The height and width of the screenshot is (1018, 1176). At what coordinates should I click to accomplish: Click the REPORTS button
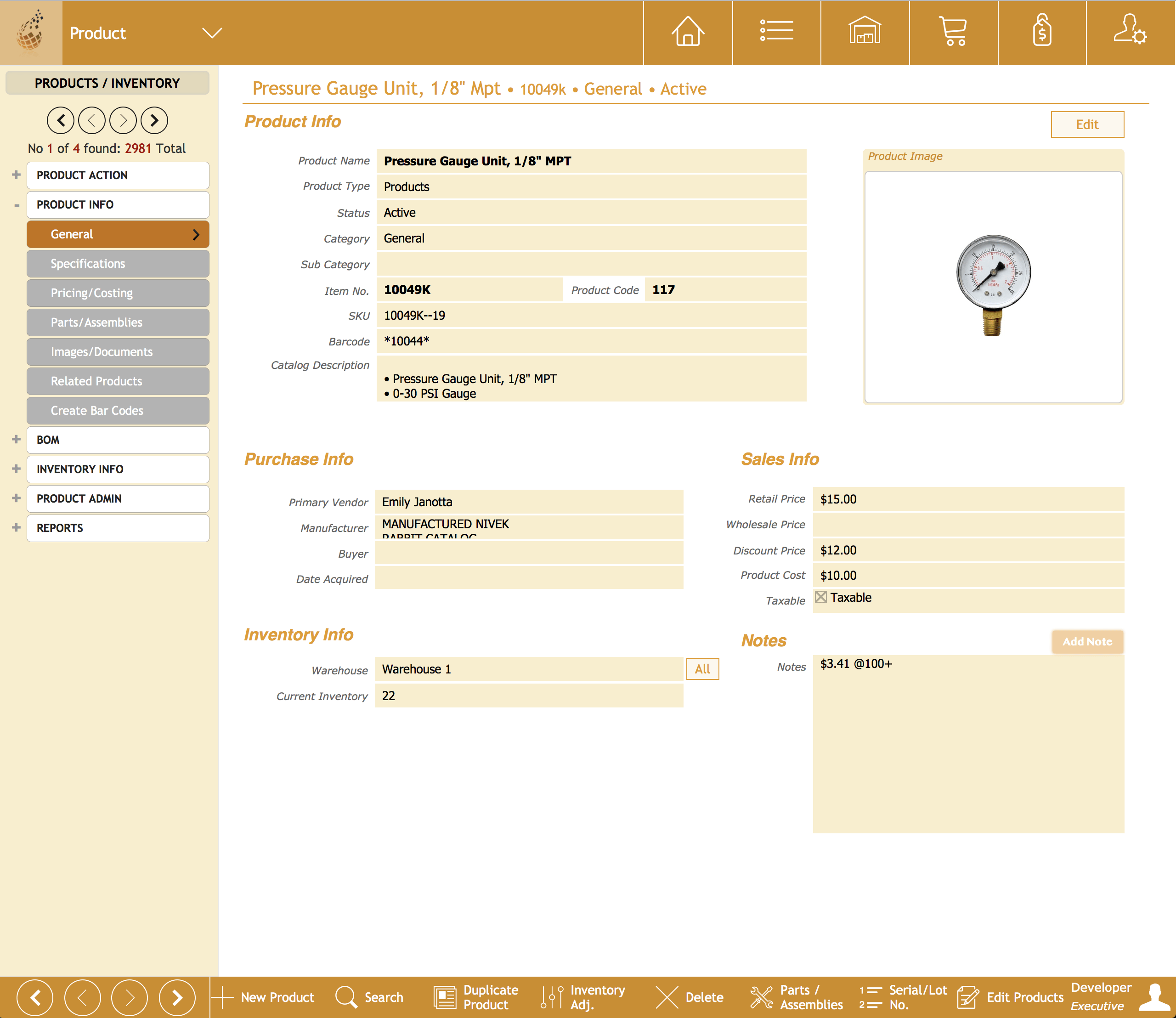118,528
